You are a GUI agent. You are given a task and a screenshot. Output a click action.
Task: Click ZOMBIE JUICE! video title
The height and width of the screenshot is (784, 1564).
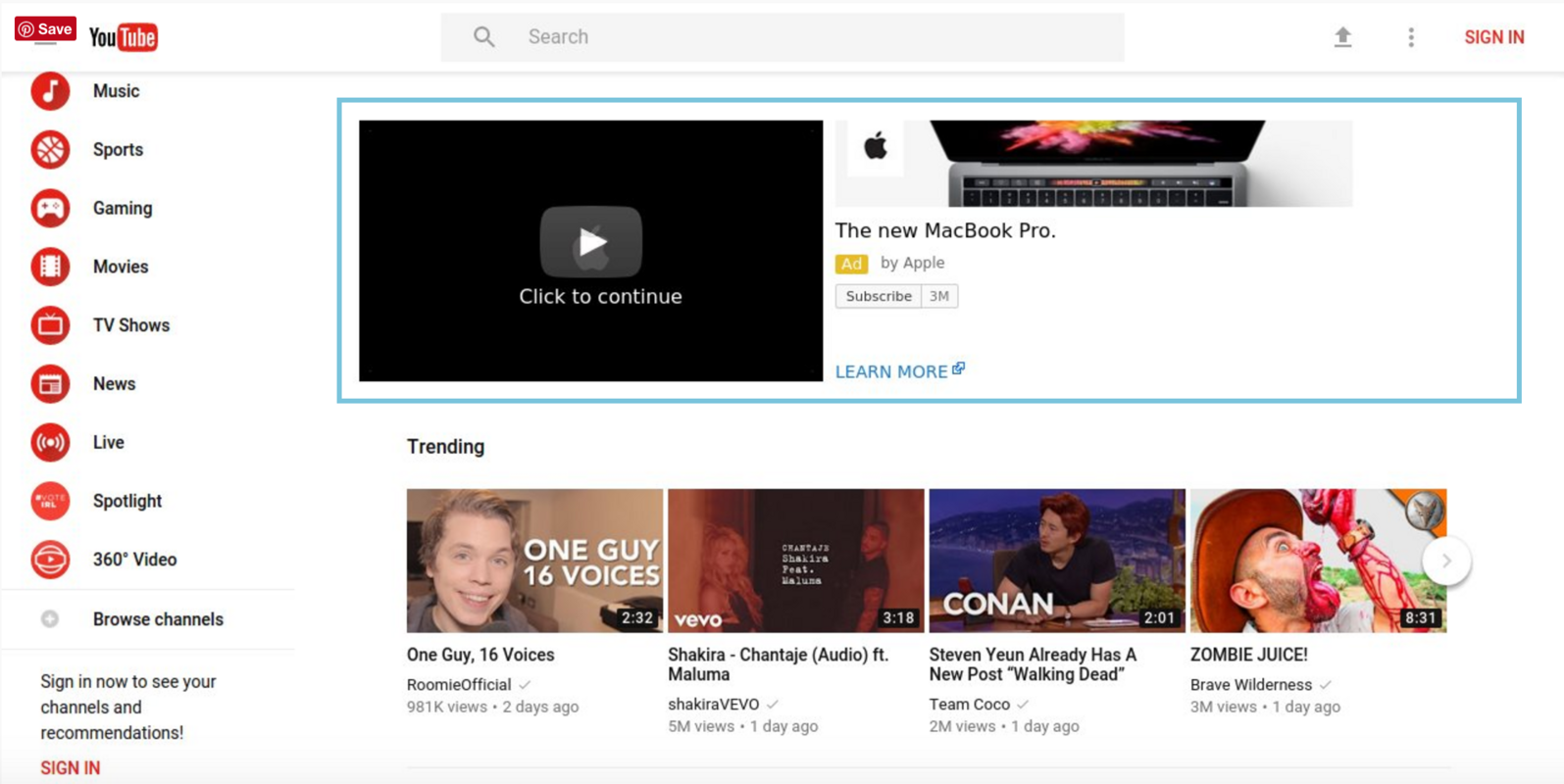(1248, 655)
